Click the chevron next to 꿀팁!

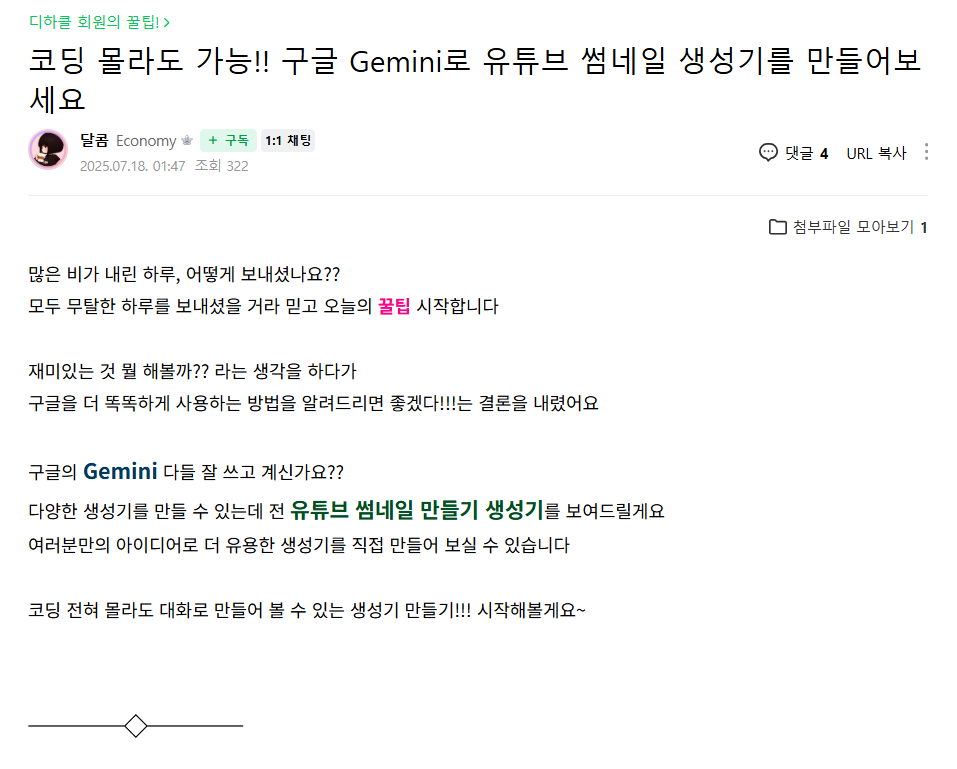coord(167,23)
